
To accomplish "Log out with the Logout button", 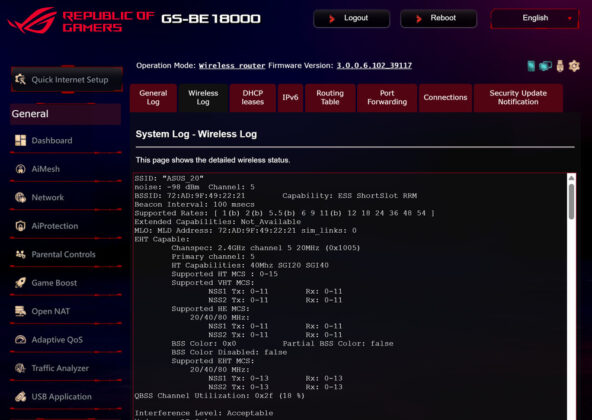I will [x=352, y=18].
